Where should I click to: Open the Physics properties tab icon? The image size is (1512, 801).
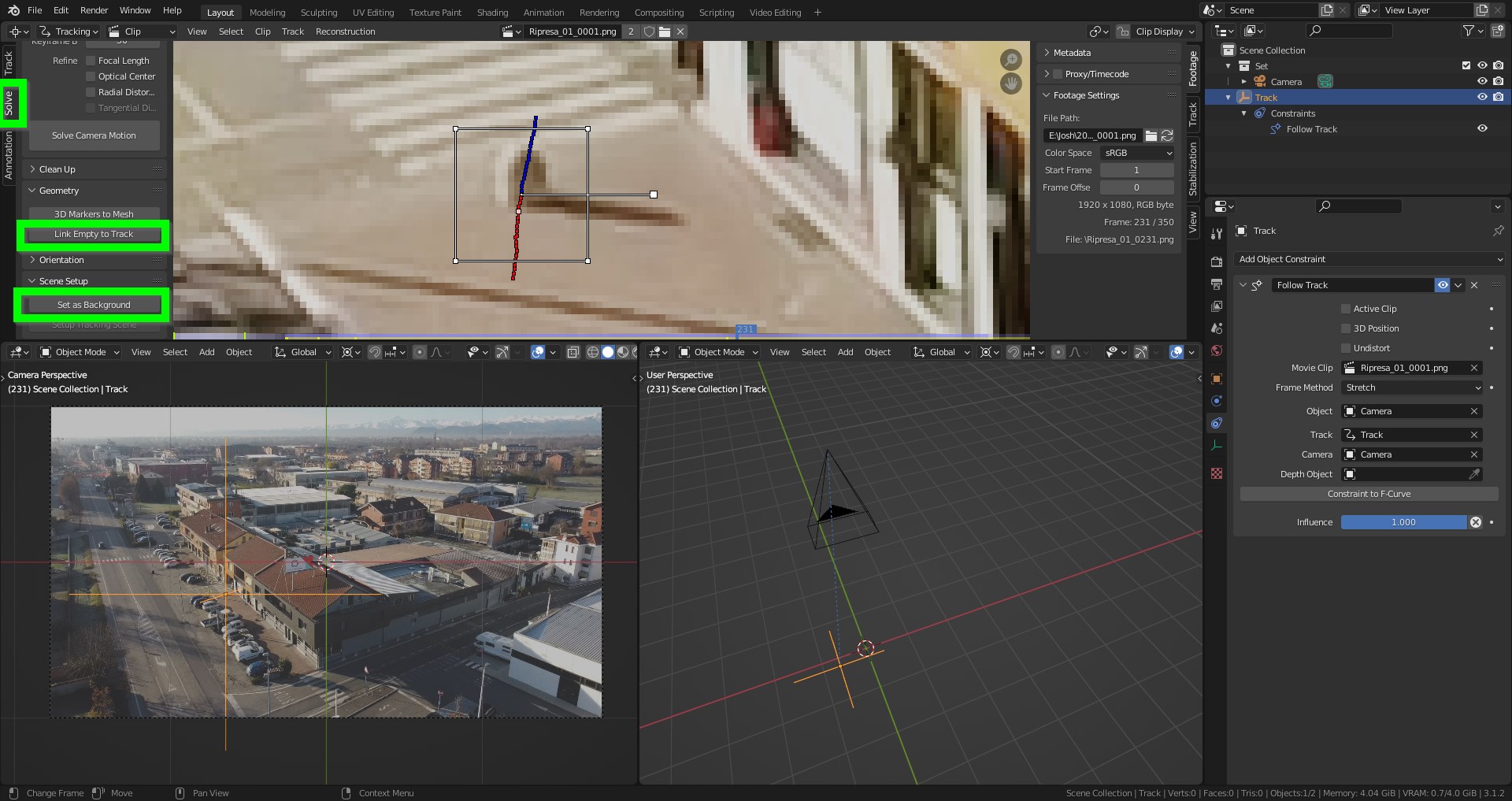pos(1217,401)
